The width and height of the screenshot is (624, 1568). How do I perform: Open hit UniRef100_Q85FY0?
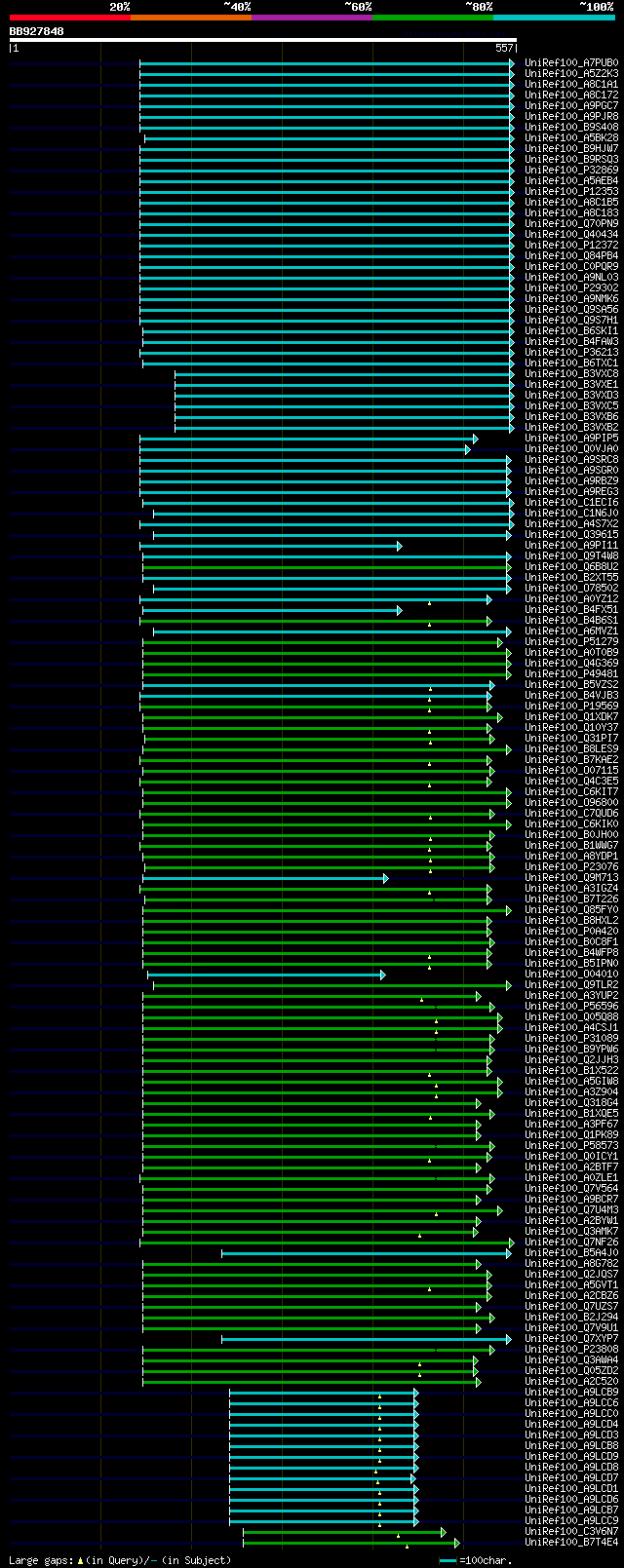[x=571, y=910]
